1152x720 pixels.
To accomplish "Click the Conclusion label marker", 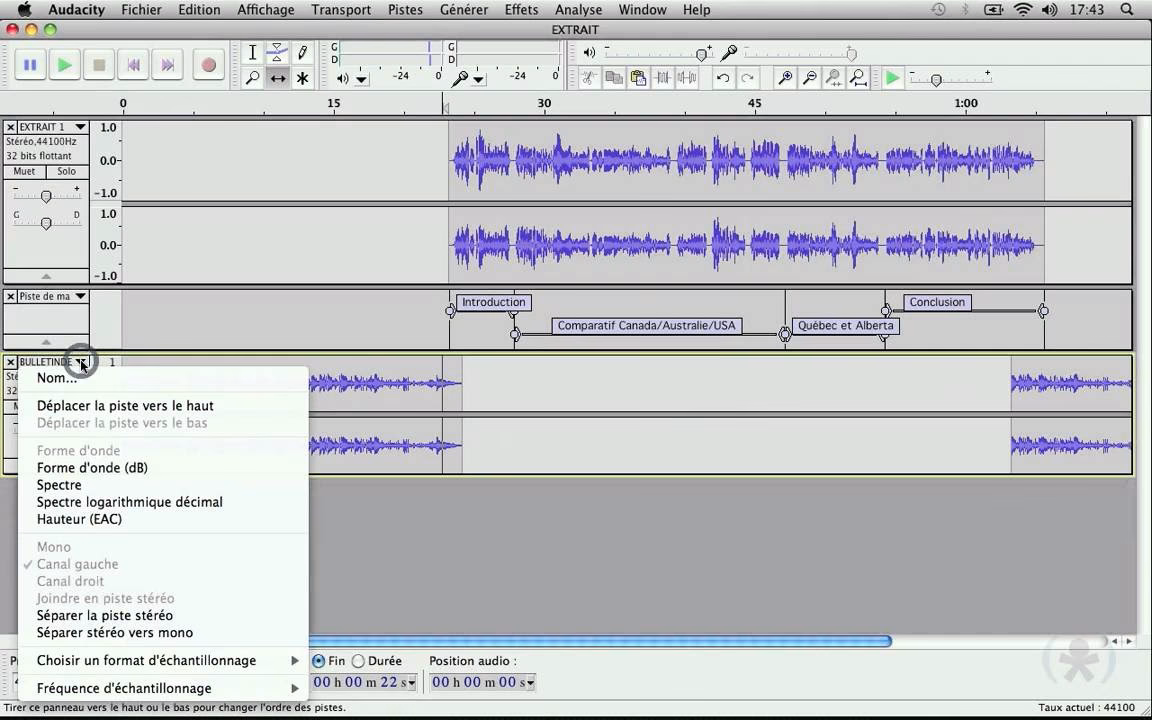I will [936, 302].
